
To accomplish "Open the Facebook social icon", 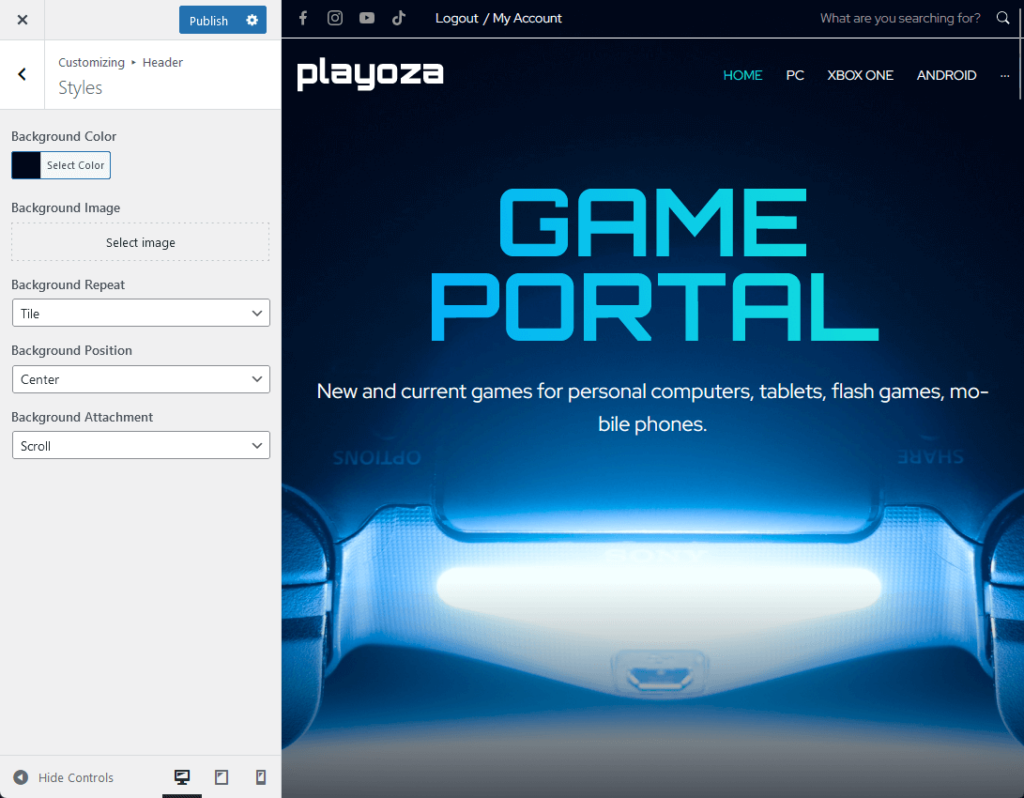I will tap(303, 18).
